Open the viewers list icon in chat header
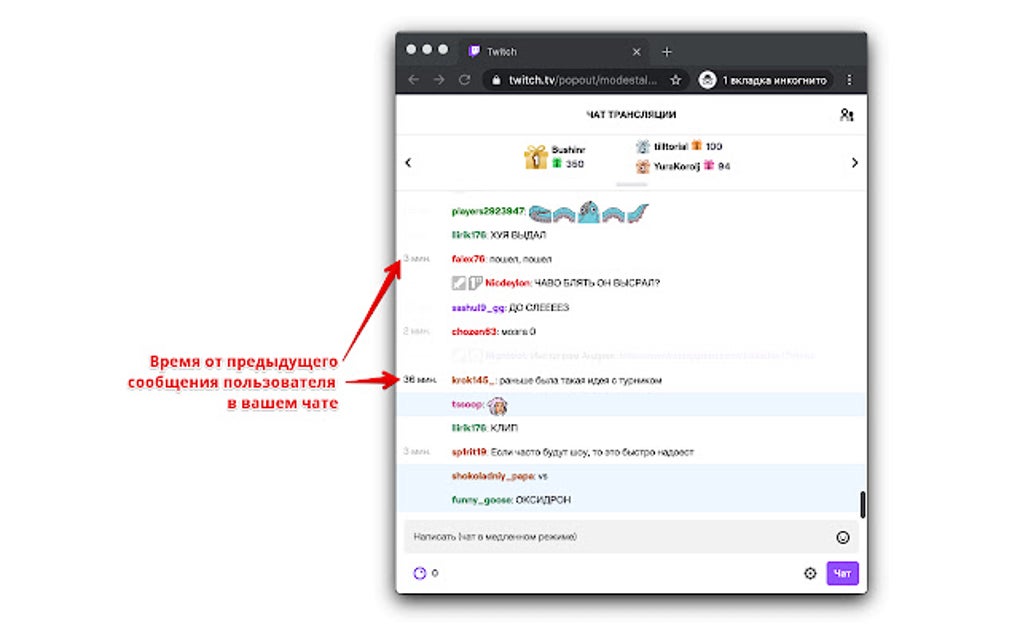 846,114
